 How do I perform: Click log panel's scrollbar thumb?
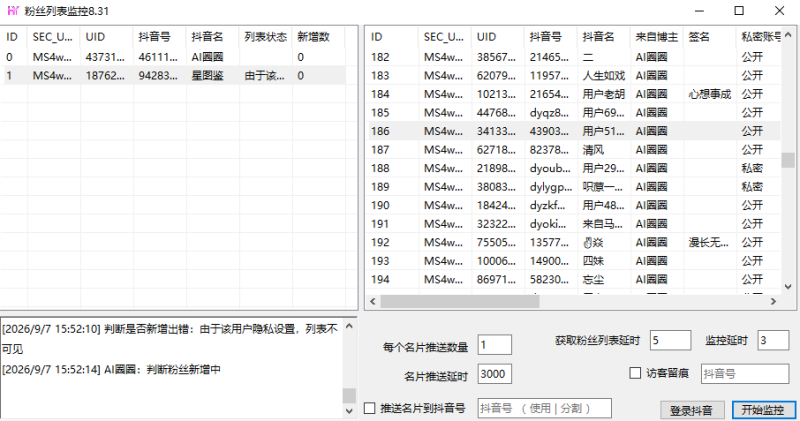349,395
